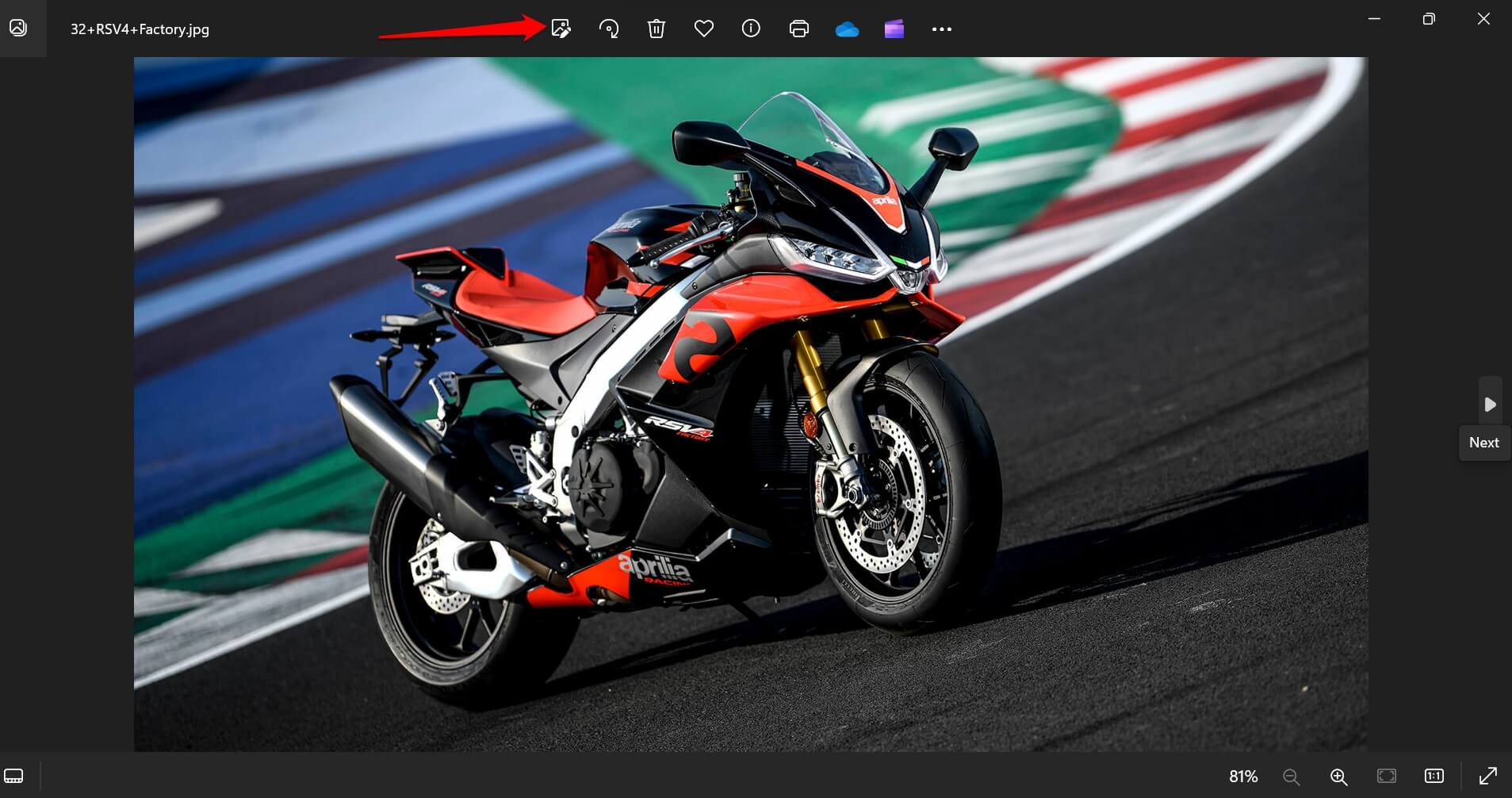Viewport: 1512px width, 798px height.
Task: Print the image with the printer icon
Action: point(799,29)
